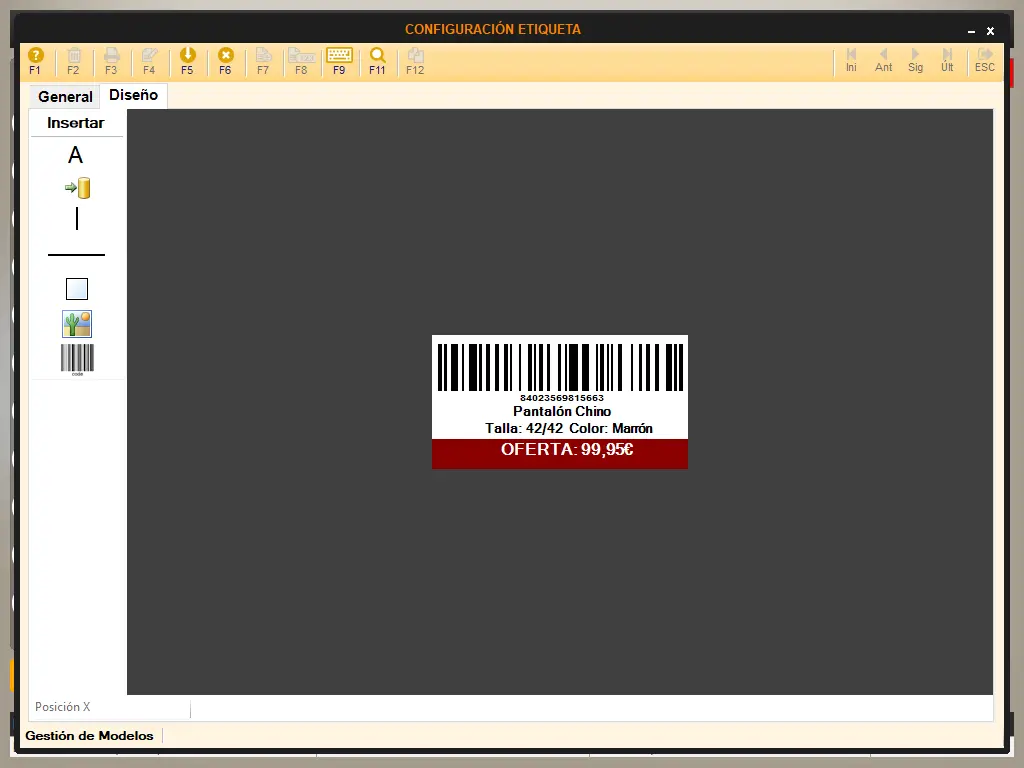The height and width of the screenshot is (768, 1024).
Task: Go to next record with Sig
Action: coord(916,60)
